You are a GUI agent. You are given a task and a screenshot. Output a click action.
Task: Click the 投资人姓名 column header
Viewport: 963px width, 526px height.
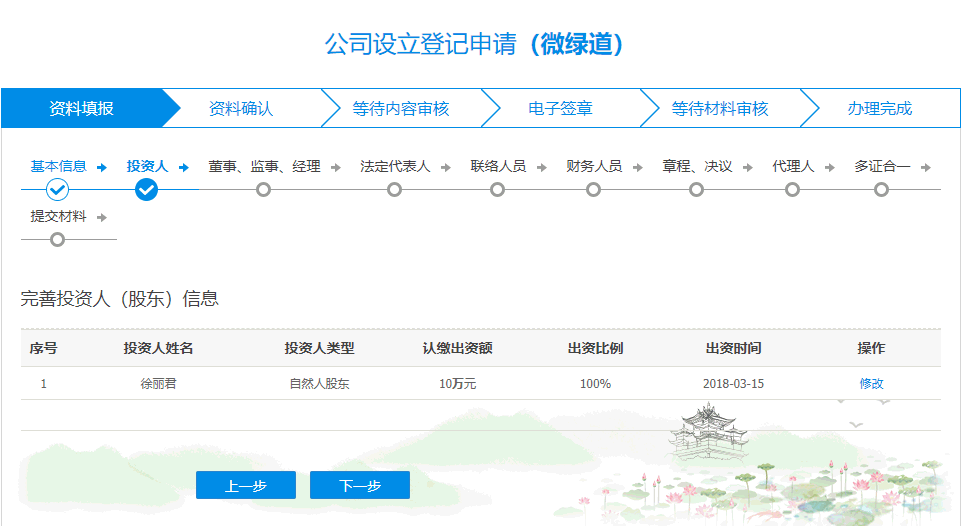(158, 348)
